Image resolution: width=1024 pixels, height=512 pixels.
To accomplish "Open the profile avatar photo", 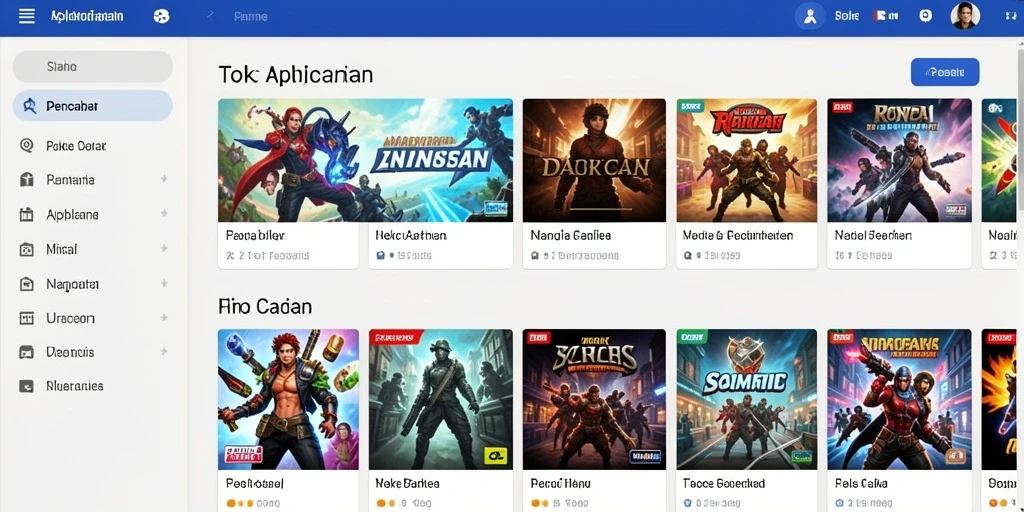I will (965, 16).
